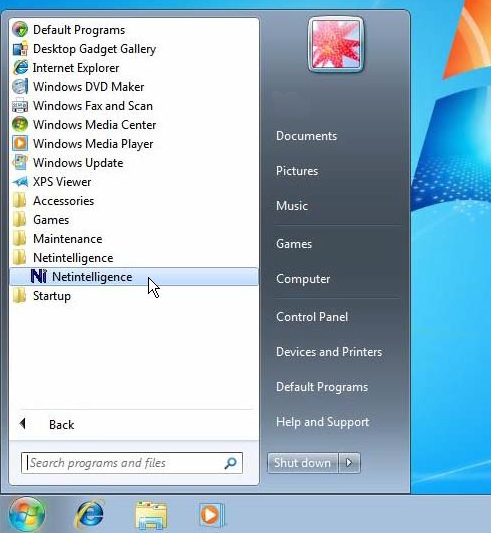
Task: Launch the Desktop Gadget Gallery icon
Action: pyautogui.click(x=20, y=49)
